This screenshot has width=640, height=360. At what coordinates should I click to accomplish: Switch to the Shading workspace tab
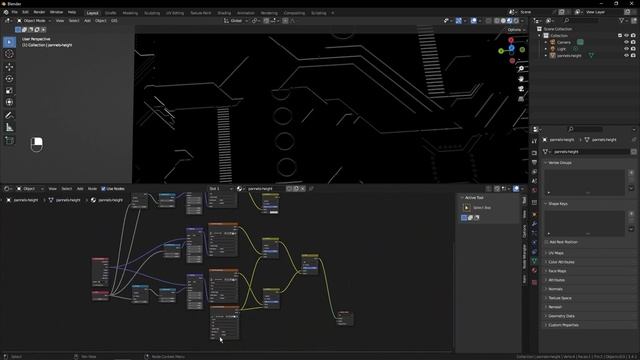pyautogui.click(x=224, y=13)
